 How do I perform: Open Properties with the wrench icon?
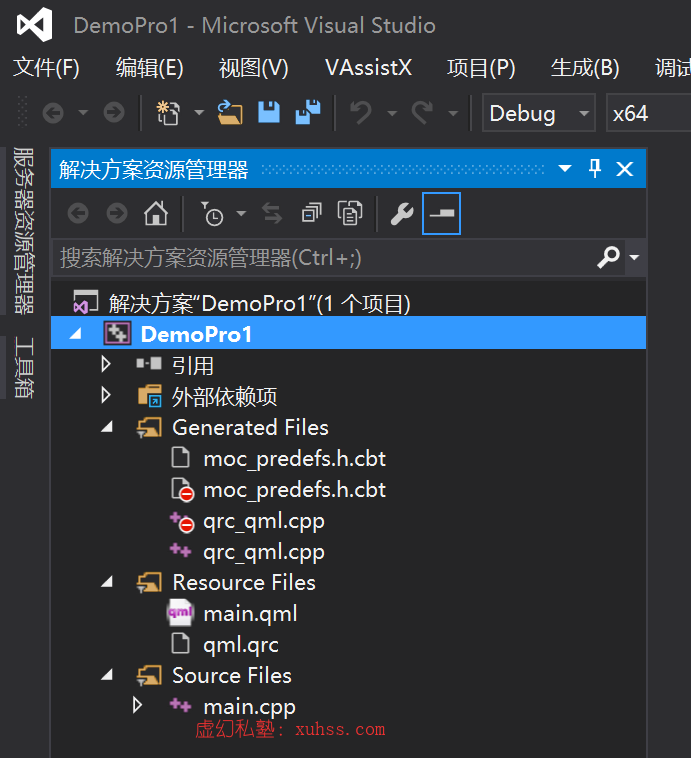point(402,214)
